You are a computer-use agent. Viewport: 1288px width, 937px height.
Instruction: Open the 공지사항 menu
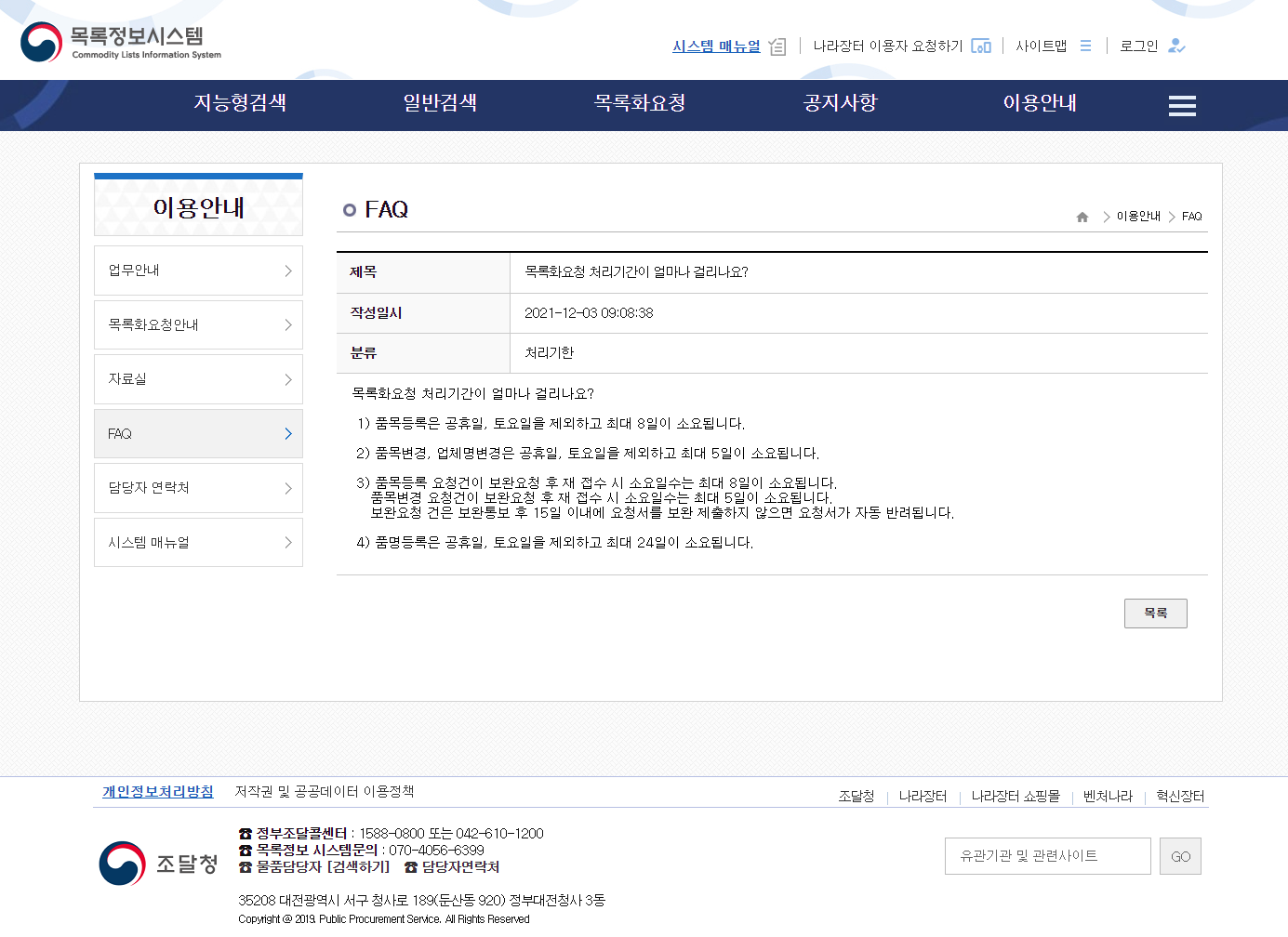pos(841,103)
